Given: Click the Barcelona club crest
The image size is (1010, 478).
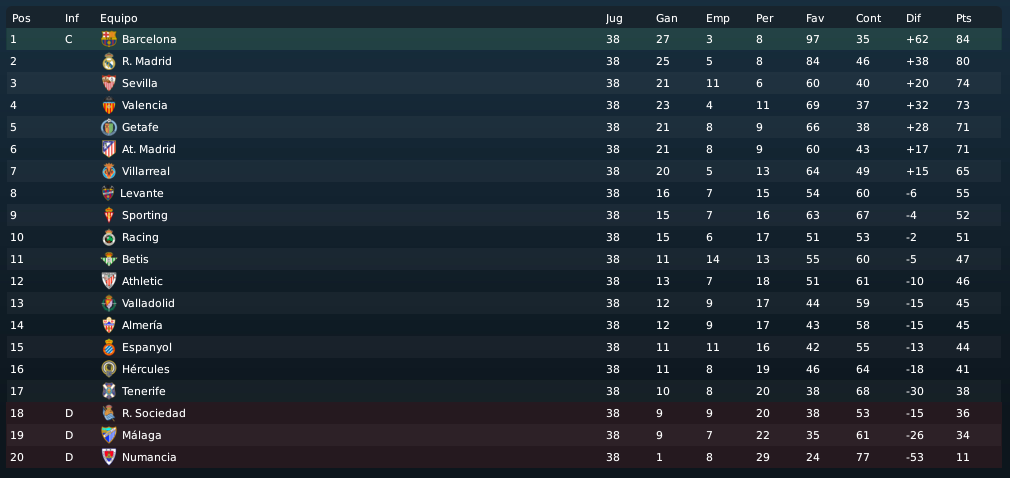Looking at the screenshot, I should pos(109,39).
